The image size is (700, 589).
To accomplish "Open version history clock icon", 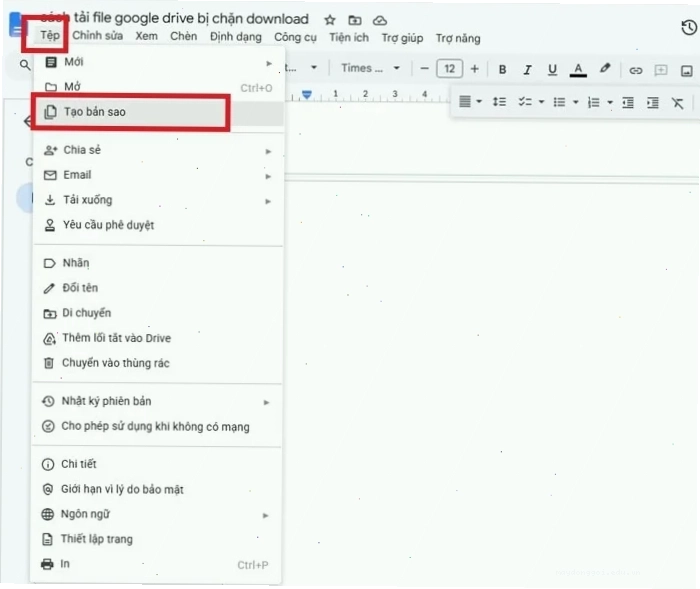I will coord(689,28).
